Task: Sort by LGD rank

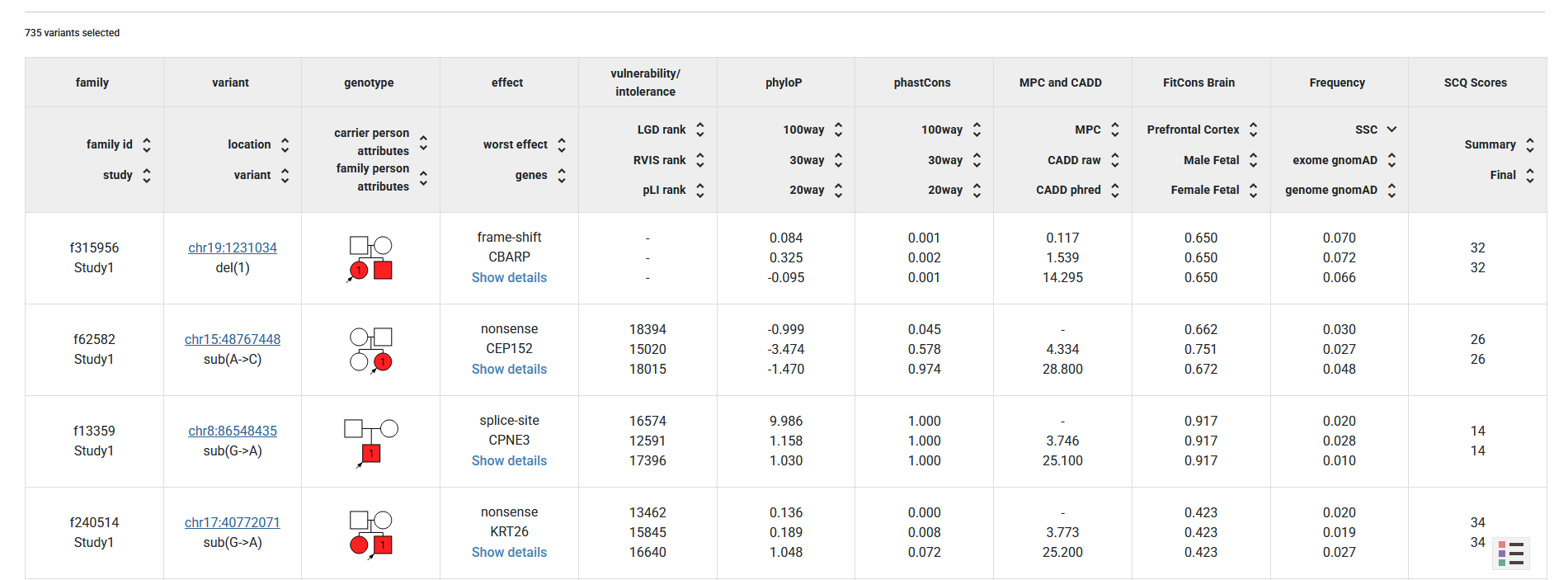Action: click(x=700, y=130)
